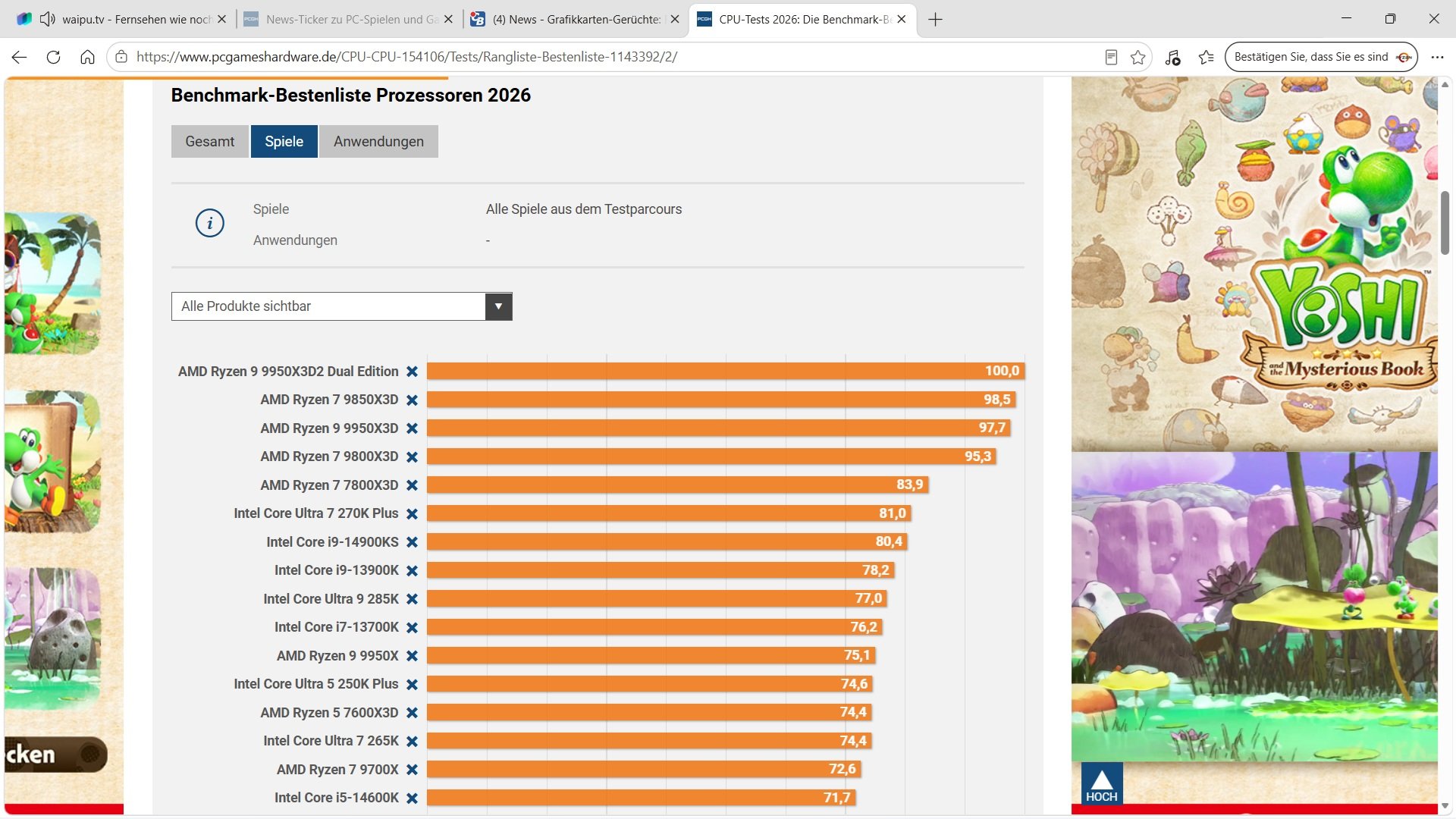The height and width of the screenshot is (819, 1456).
Task: Add this page to favorites
Action: click(x=1137, y=57)
